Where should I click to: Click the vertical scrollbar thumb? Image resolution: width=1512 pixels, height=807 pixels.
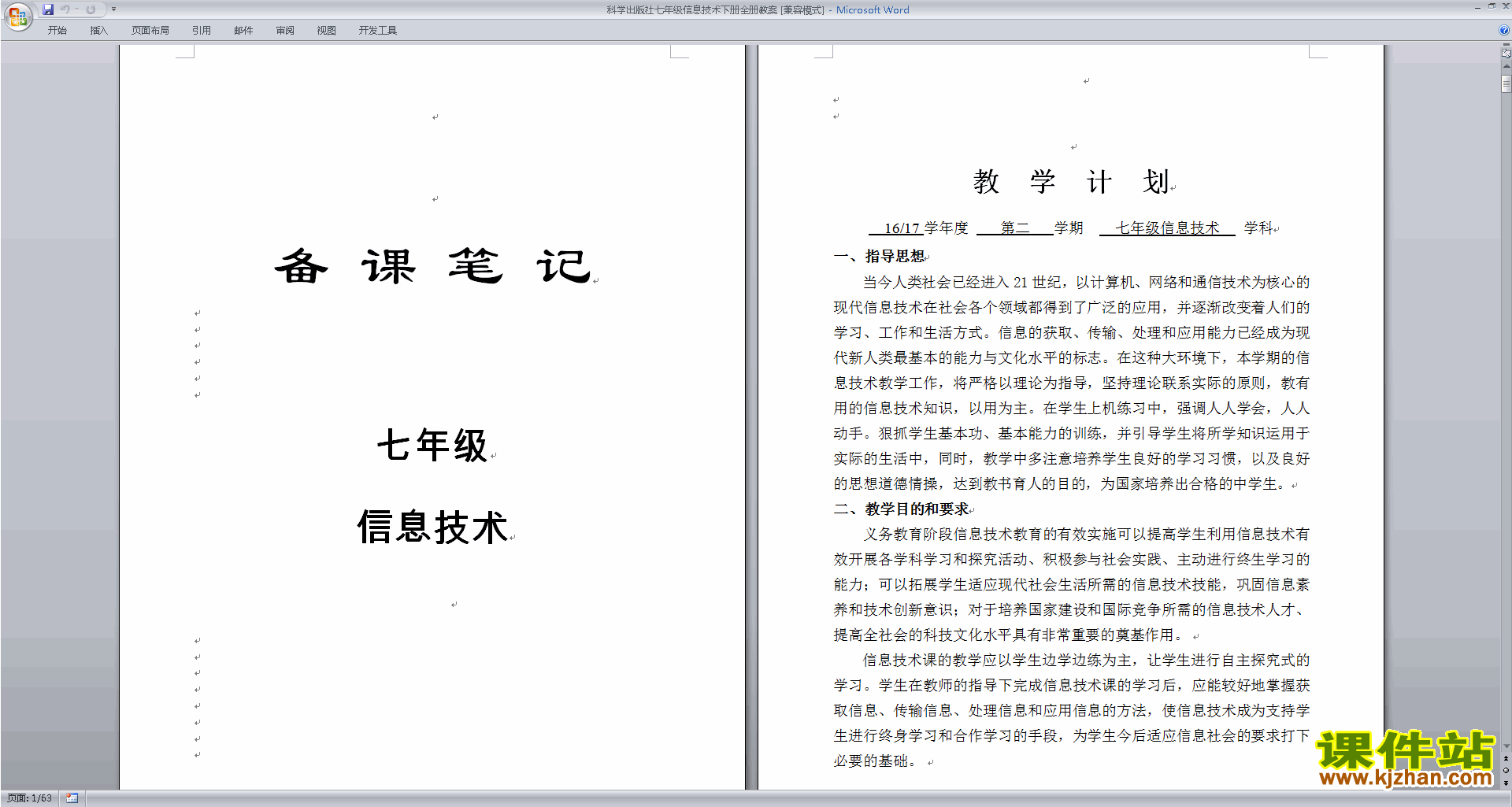1506,83
